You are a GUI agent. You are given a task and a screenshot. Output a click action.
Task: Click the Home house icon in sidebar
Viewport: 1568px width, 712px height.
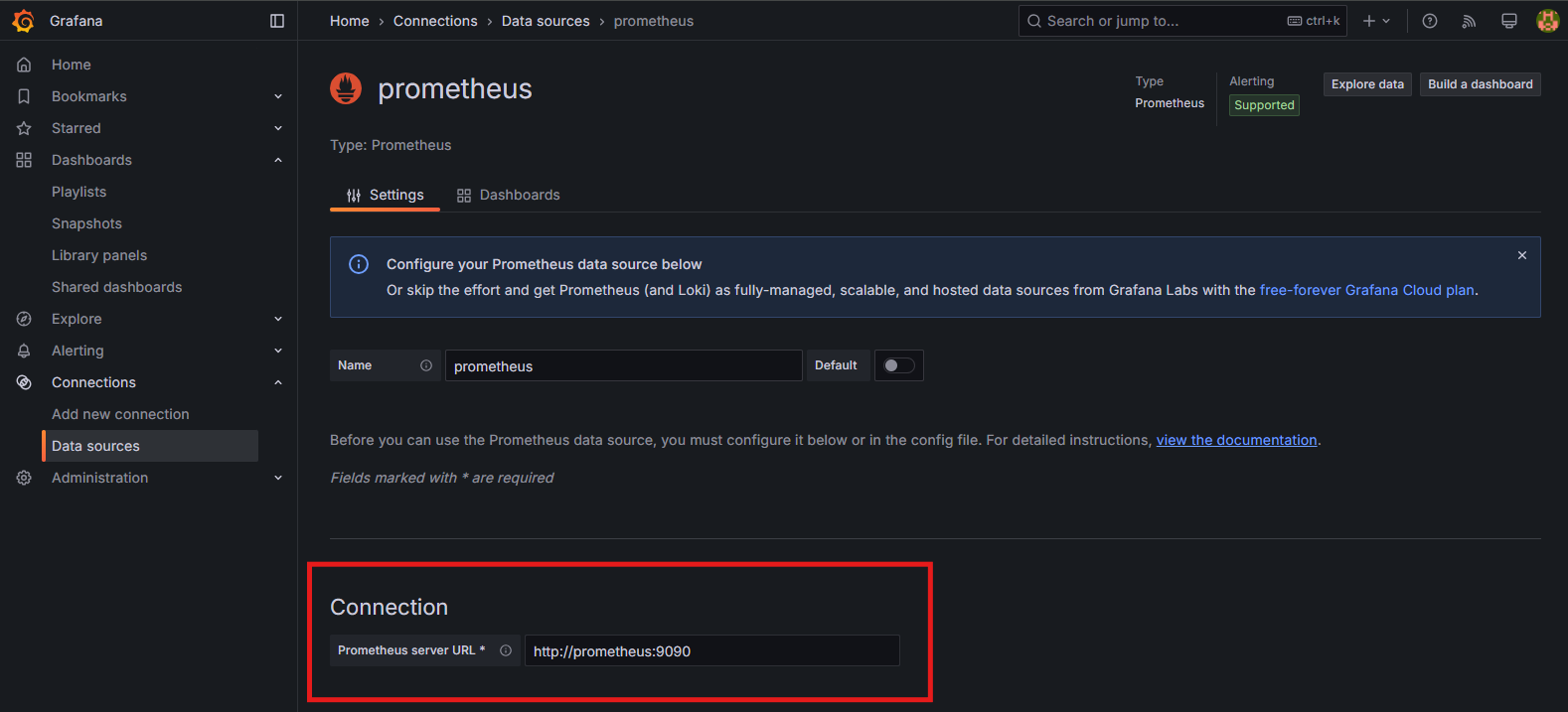[x=24, y=65]
